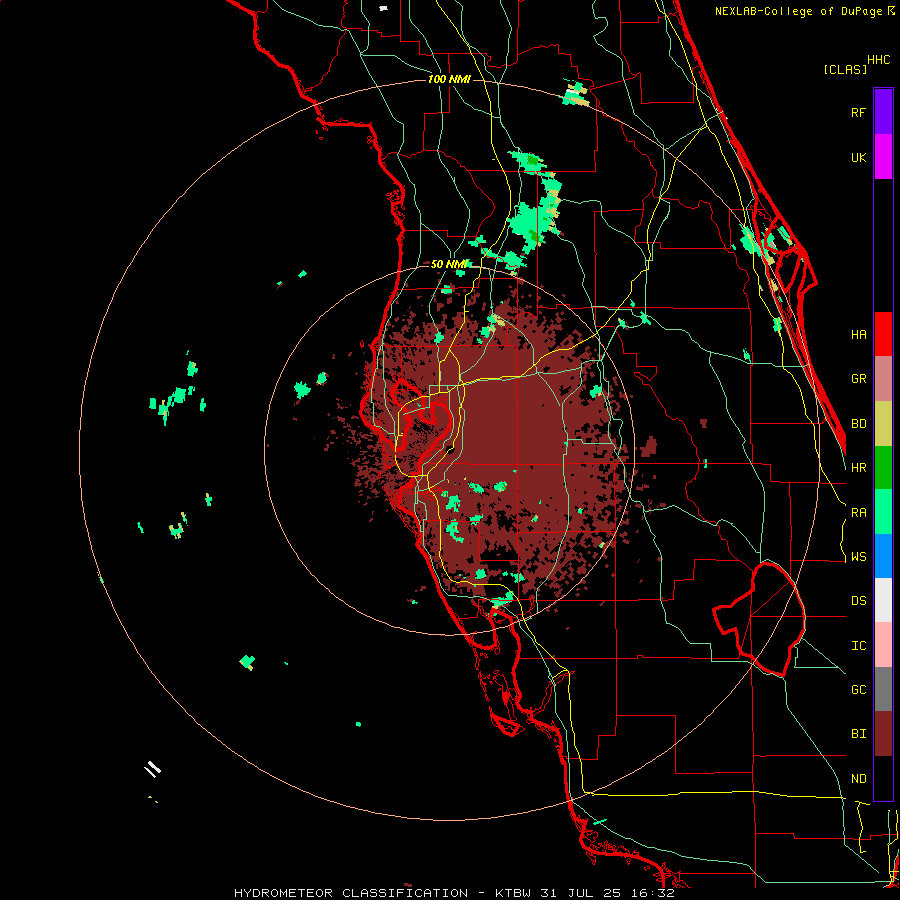Image resolution: width=900 pixels, height=900 pixels.
Task: Select the dusty pink GR legend swatch
Action: (x=883, y=379)
